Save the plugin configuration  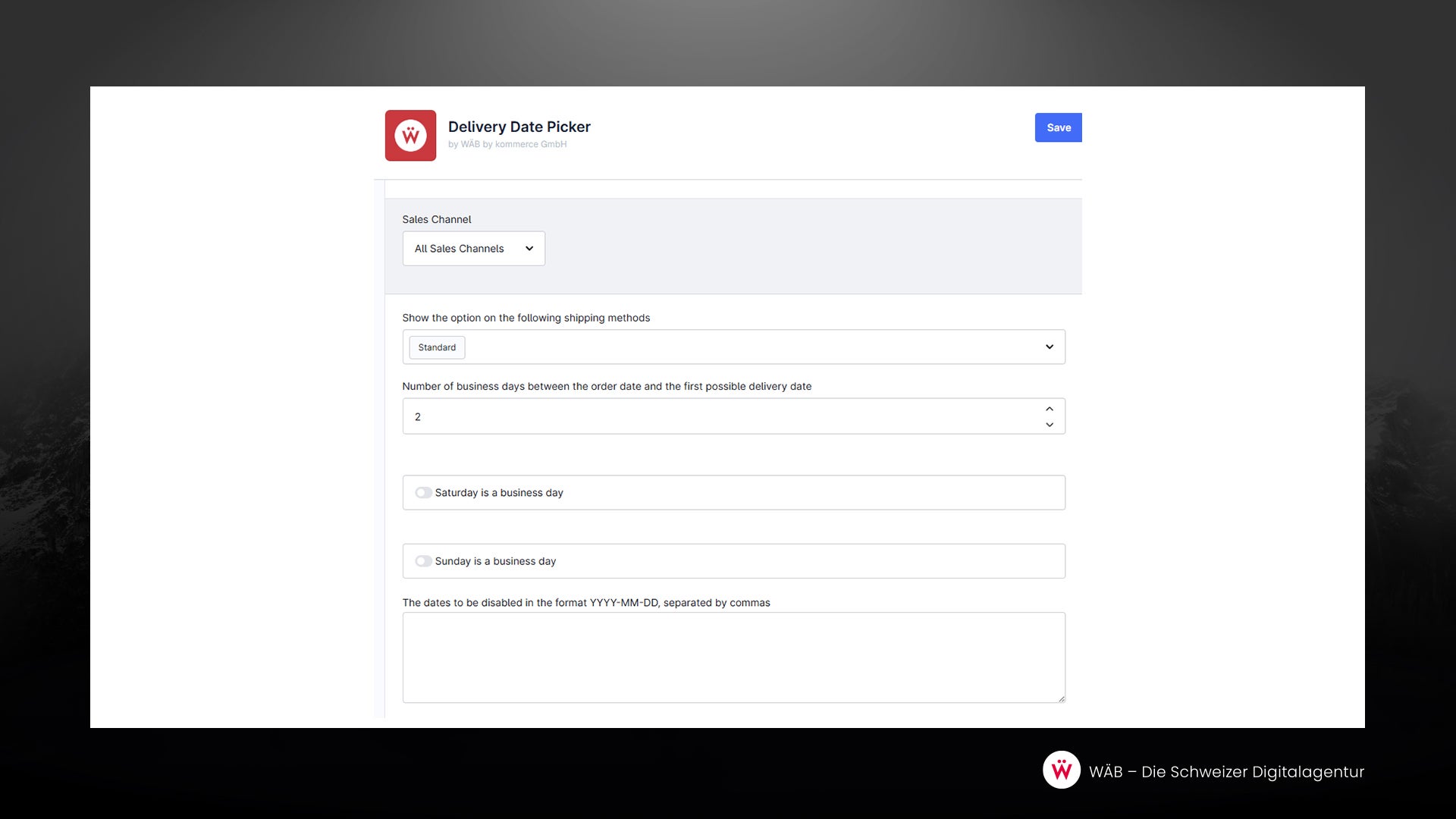click(x=1058, y=127)
